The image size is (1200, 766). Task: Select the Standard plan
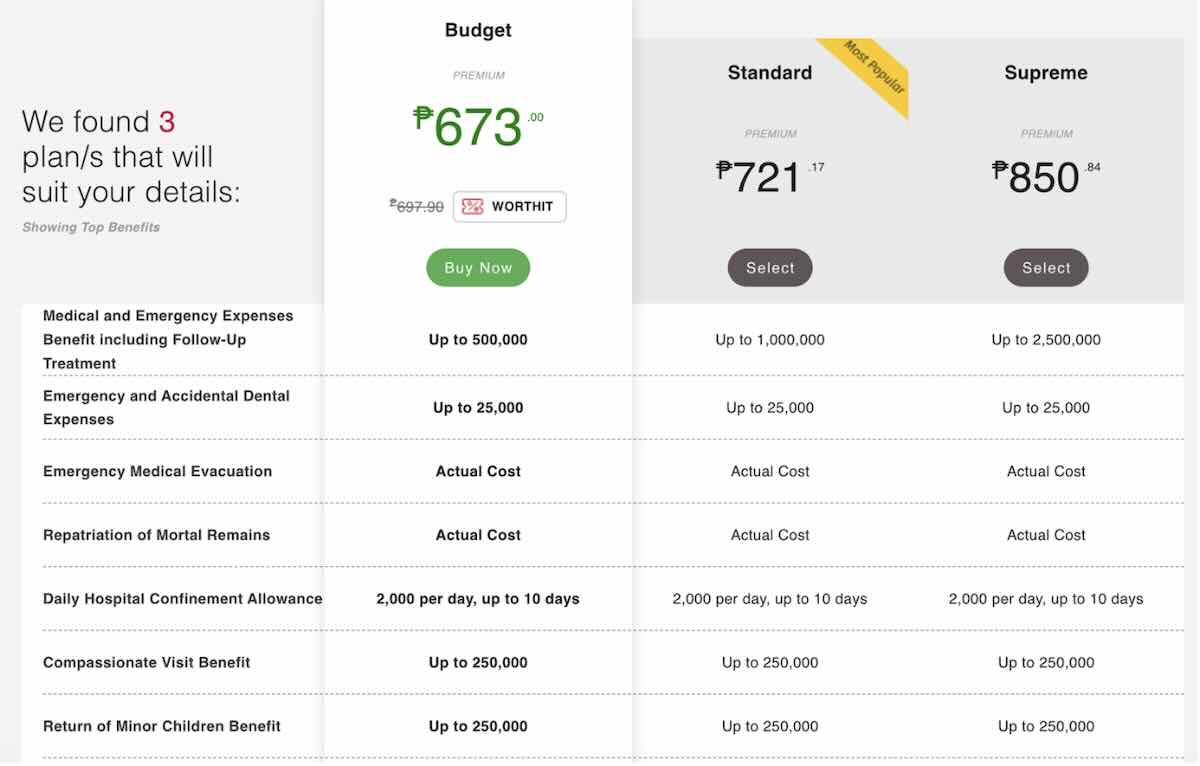pyautogui.click(x=770, y=268)
